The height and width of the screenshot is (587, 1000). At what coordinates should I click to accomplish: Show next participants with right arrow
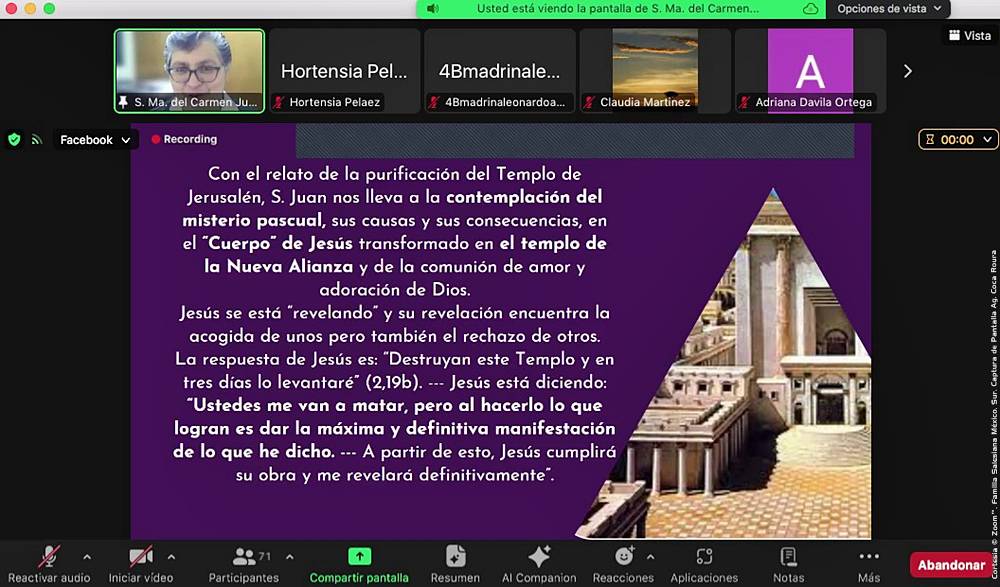click(x=908, y=71)
